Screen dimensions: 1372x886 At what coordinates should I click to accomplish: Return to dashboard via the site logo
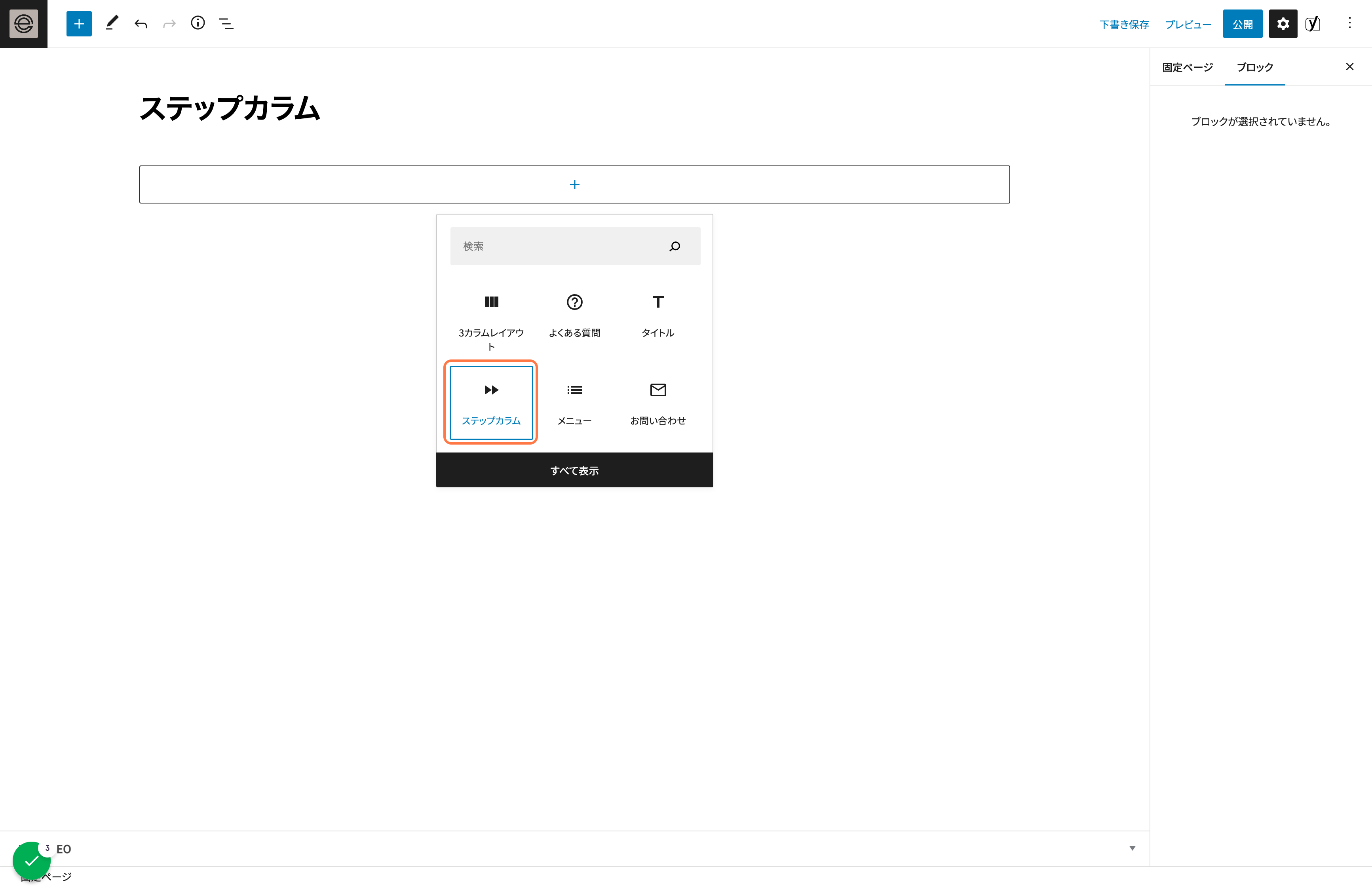click(x=24, y=24)
